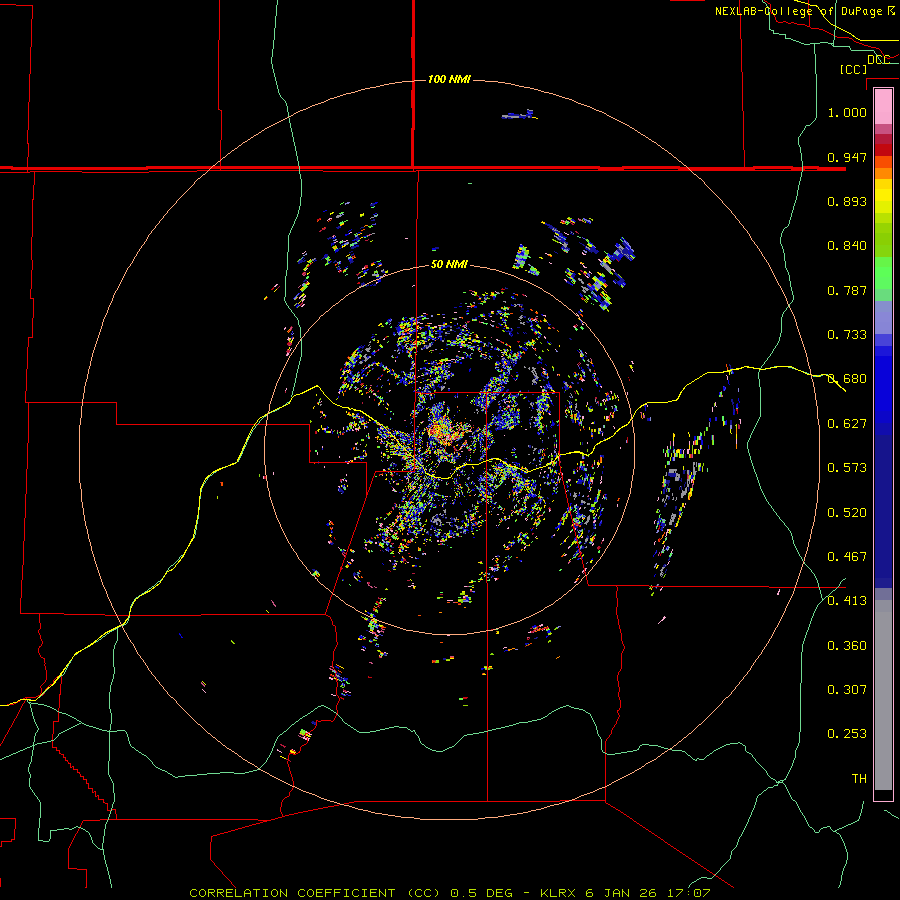This screenshot has height=900, width=900.
Task: Pick the gray segment of the color bar
Action: [x=883, y=695]
